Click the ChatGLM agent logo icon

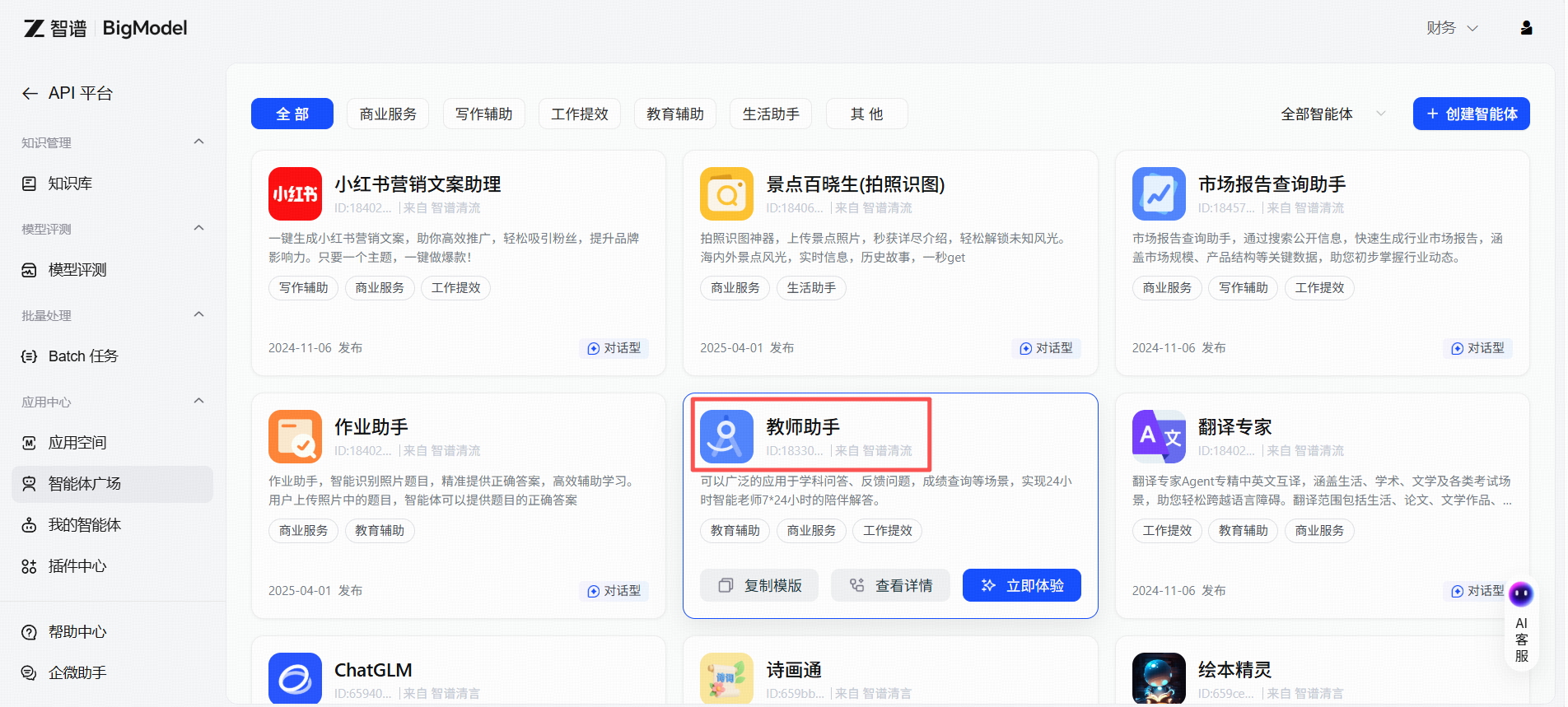coord(295,678)
